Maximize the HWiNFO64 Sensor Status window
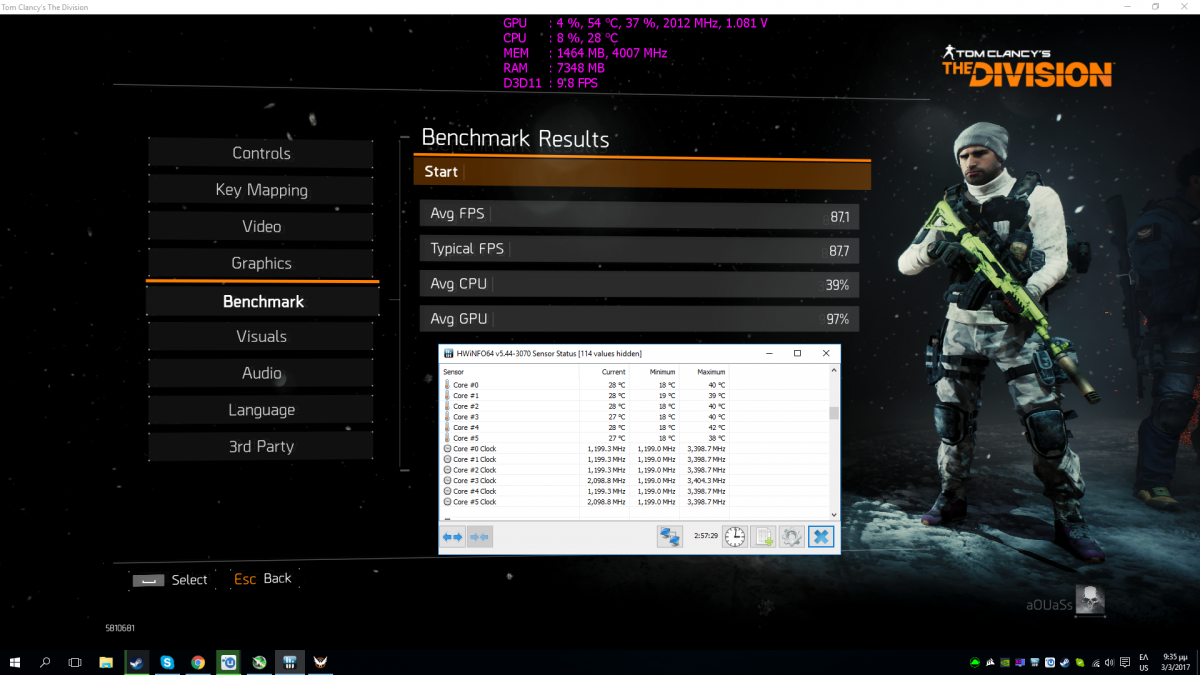This screenshot has width=1200, height=675. tap(797, 353)
